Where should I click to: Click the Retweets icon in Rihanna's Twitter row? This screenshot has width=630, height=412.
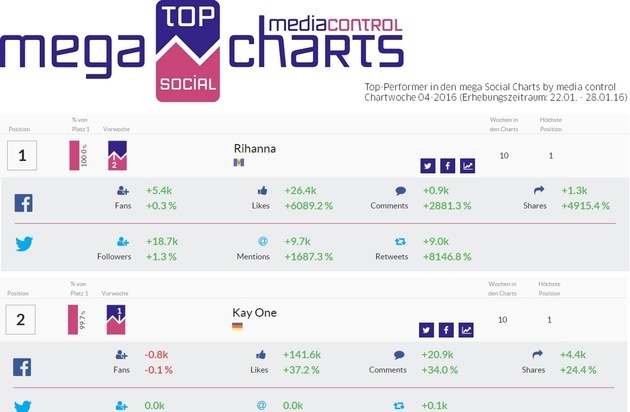(x=401, y=242)
